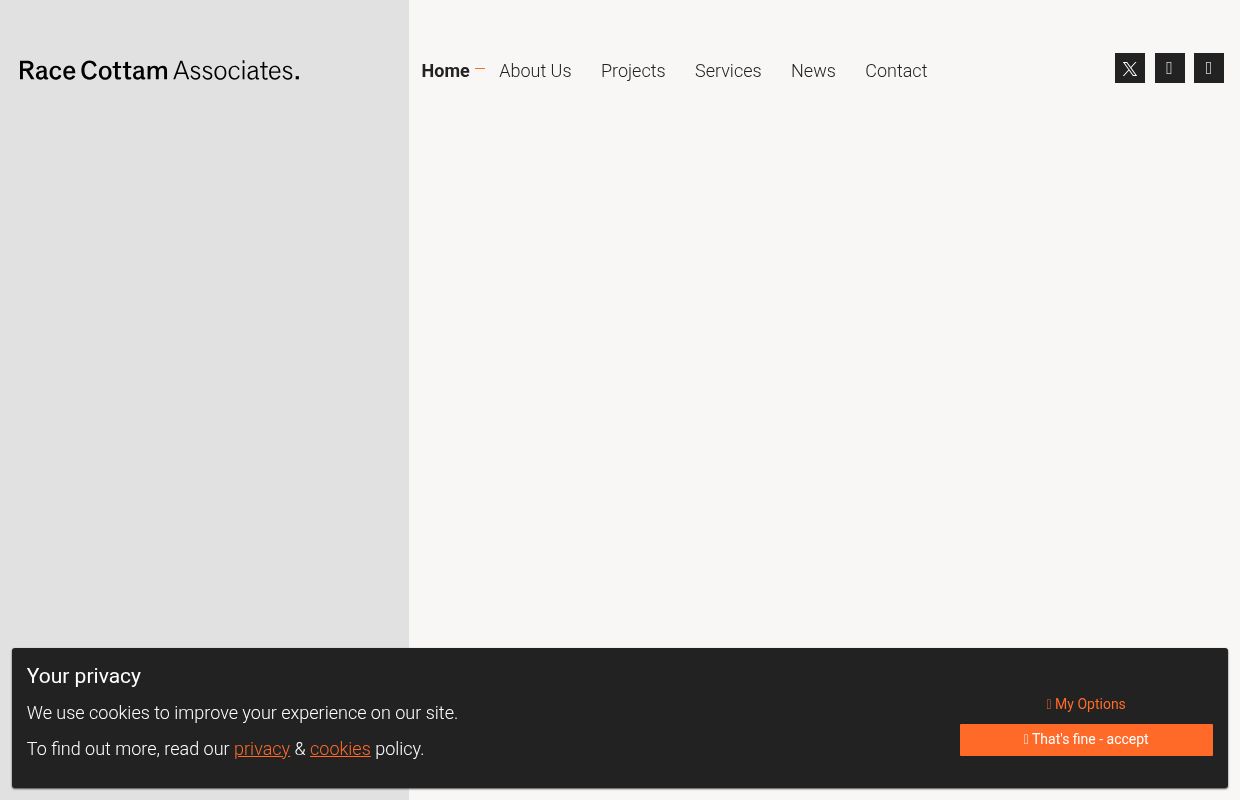Accept cookies with That's fine button

coord(1089,740)
